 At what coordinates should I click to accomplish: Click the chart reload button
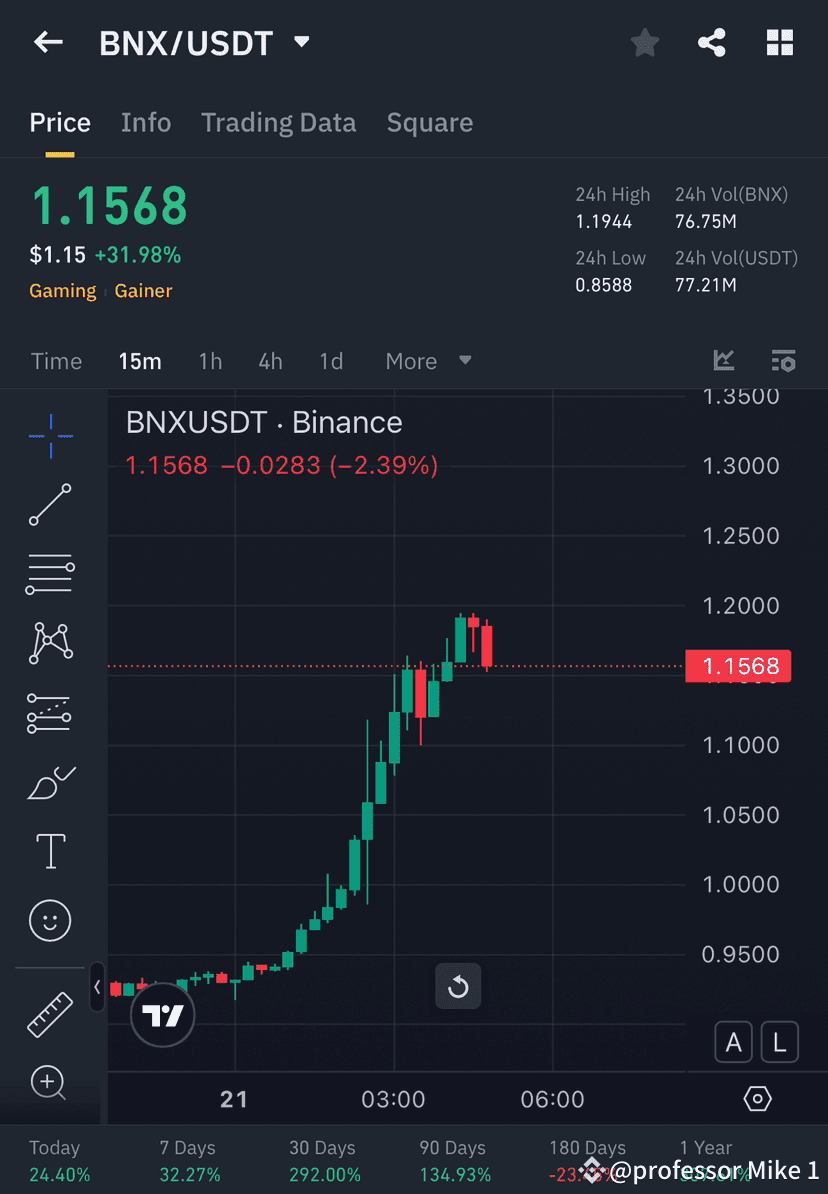tap(458, 985)
